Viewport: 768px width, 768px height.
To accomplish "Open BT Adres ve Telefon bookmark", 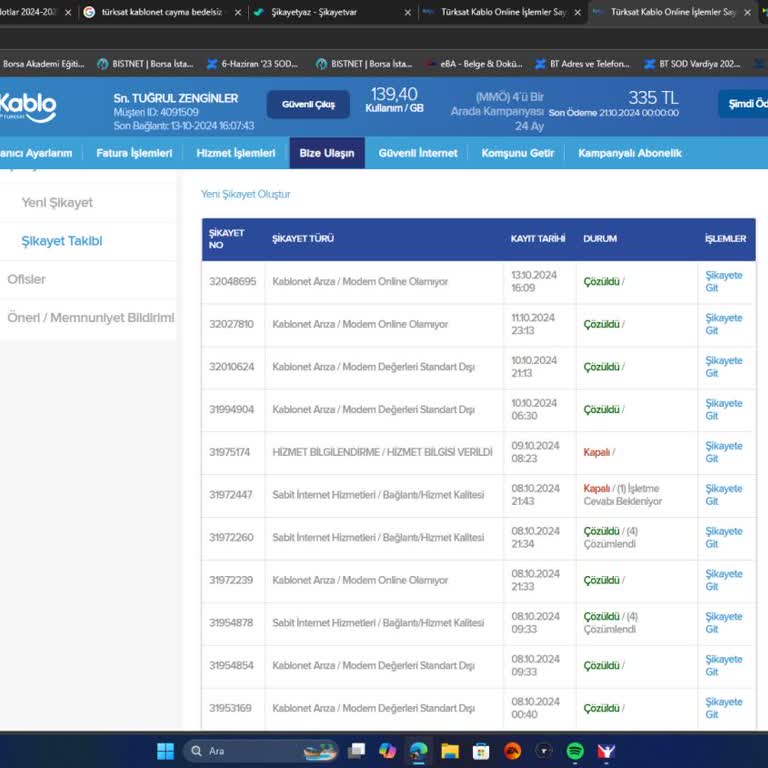I will coord(583,64).
